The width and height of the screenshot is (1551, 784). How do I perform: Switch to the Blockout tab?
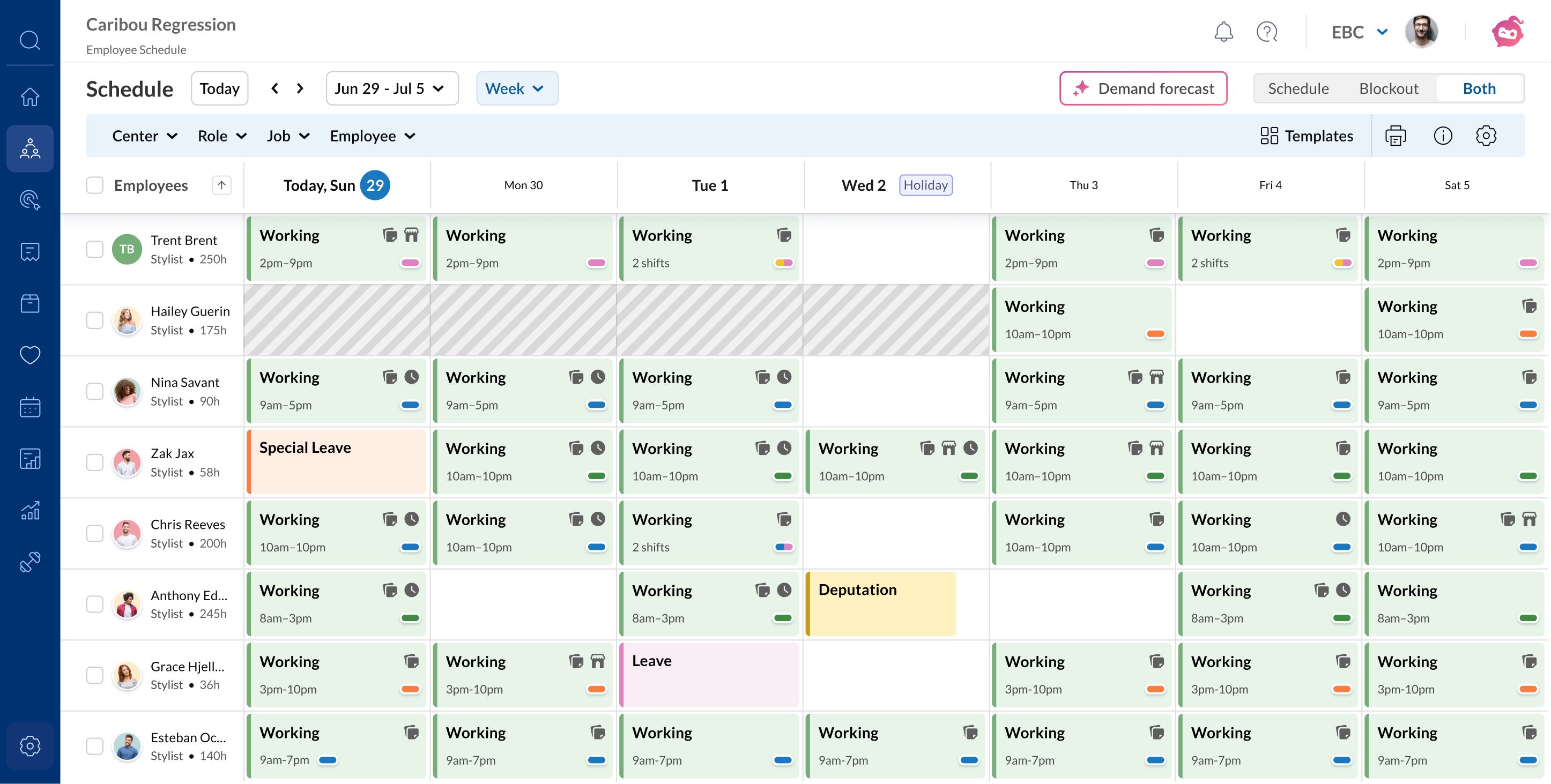pyautogui.click(x=1388, y=88)
